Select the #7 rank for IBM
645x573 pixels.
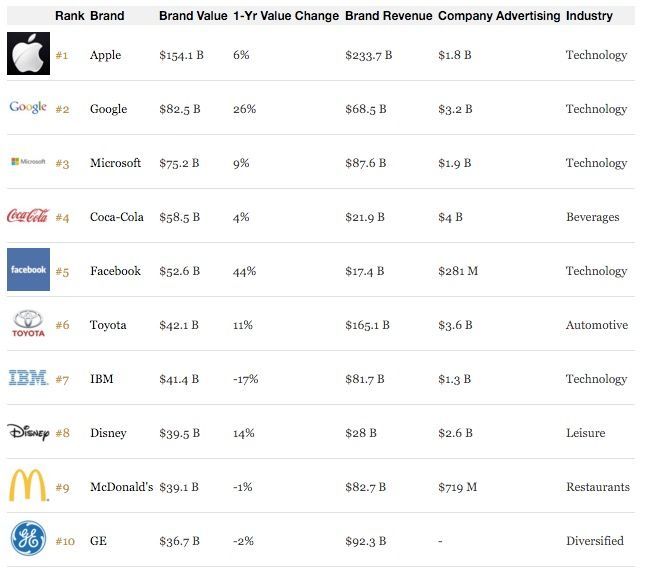coord(62,379)
